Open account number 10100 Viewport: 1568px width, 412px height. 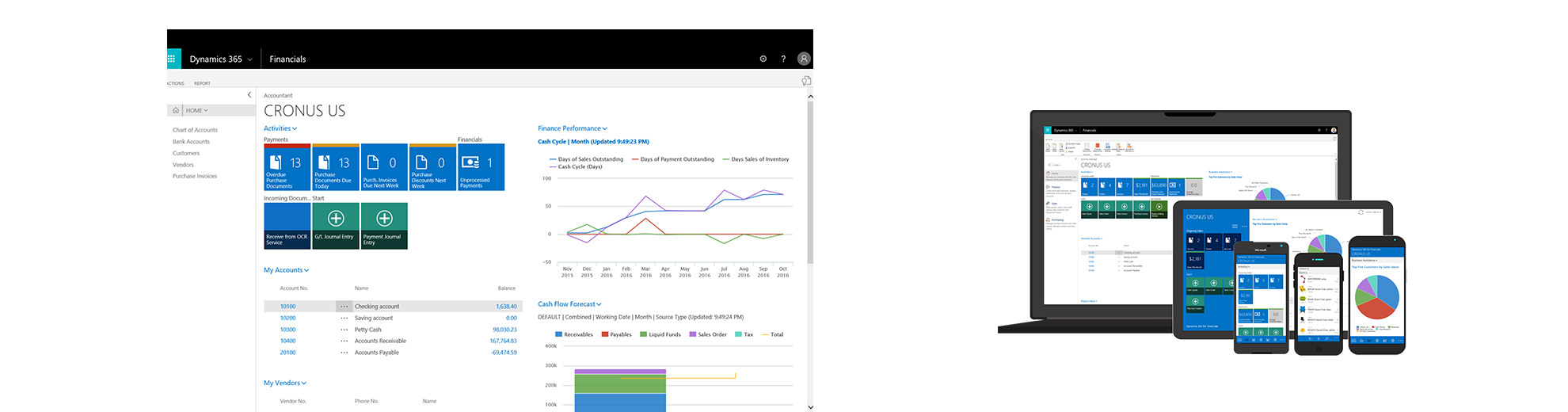point(287,307)
